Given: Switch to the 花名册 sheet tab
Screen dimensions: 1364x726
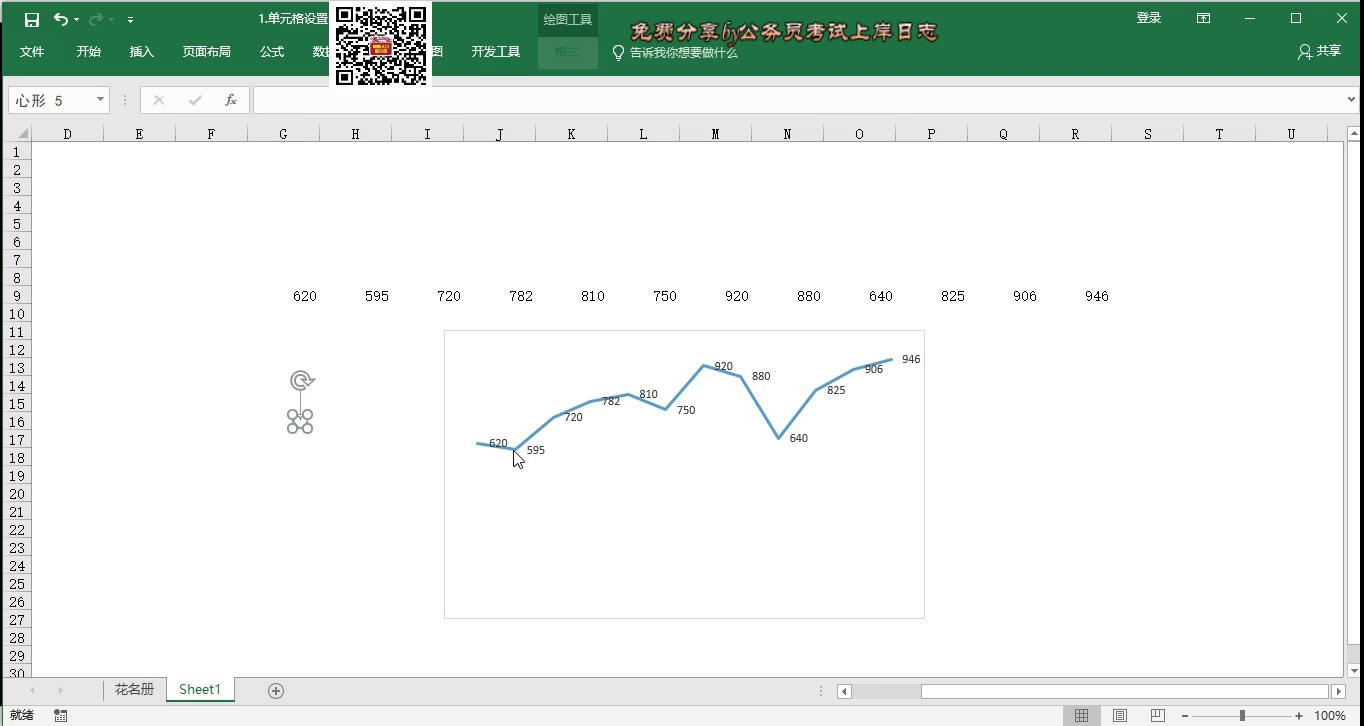Looking at the screenshot, I should (134, 689).
